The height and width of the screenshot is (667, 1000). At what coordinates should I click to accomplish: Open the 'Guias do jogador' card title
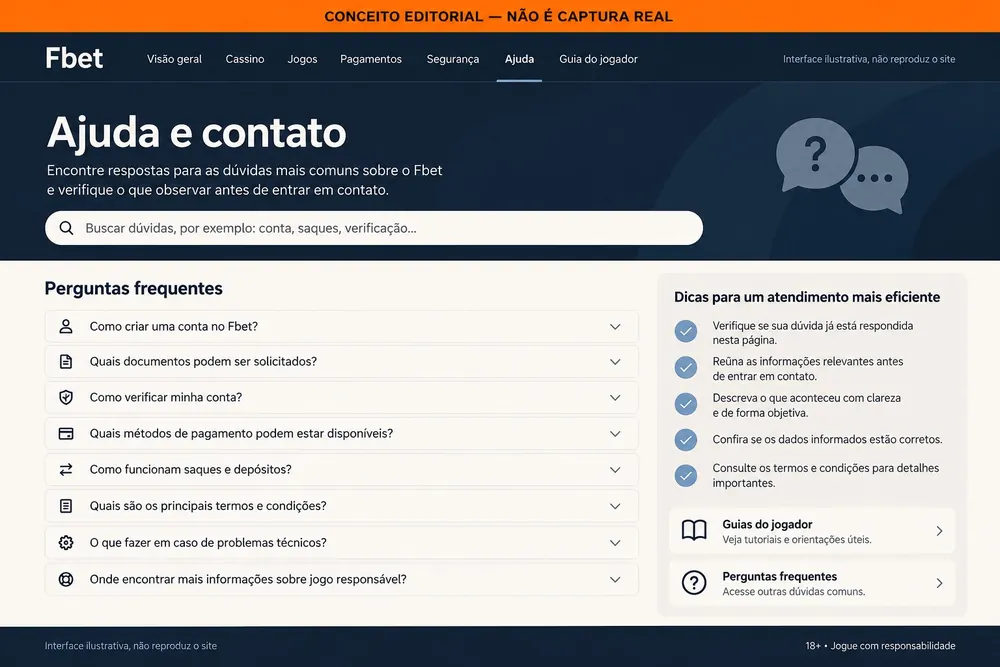pyautogui.click(x=767, y=524)
